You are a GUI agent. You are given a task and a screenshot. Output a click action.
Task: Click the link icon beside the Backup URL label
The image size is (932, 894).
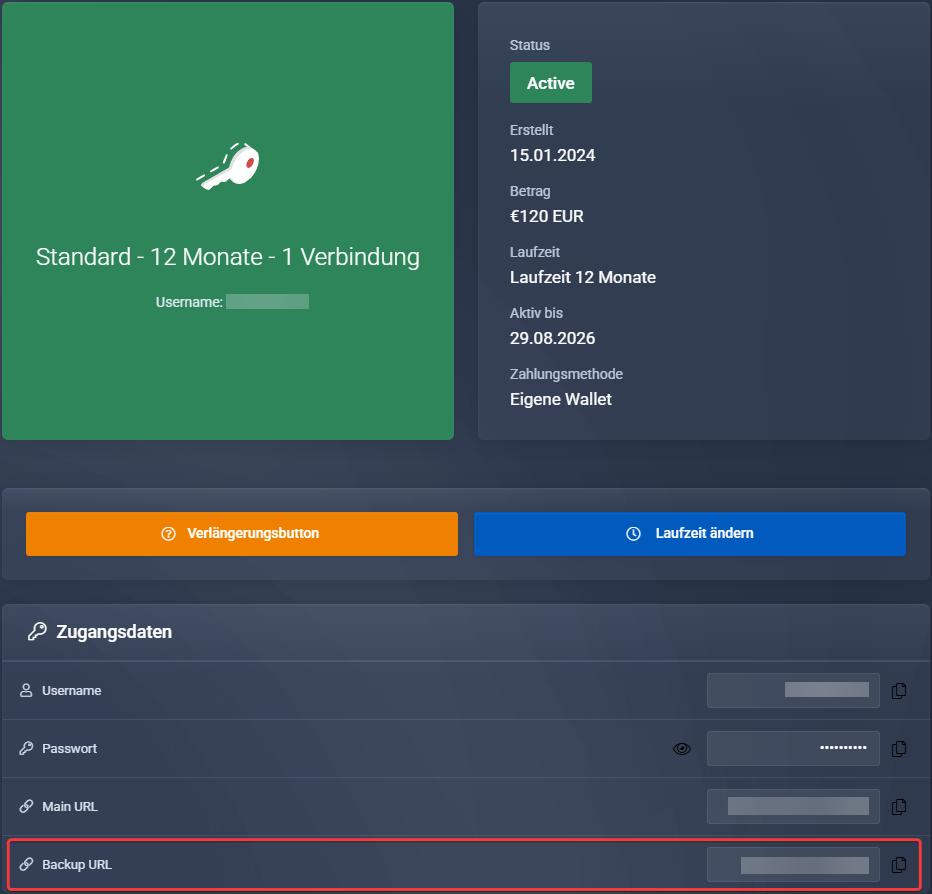click(27, 865)
